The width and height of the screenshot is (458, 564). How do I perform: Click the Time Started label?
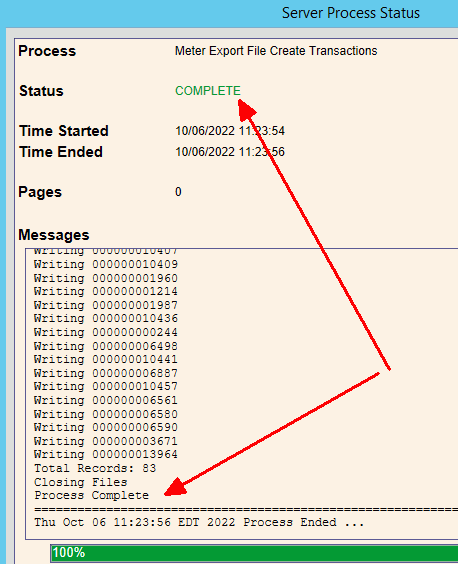[64, 131]
